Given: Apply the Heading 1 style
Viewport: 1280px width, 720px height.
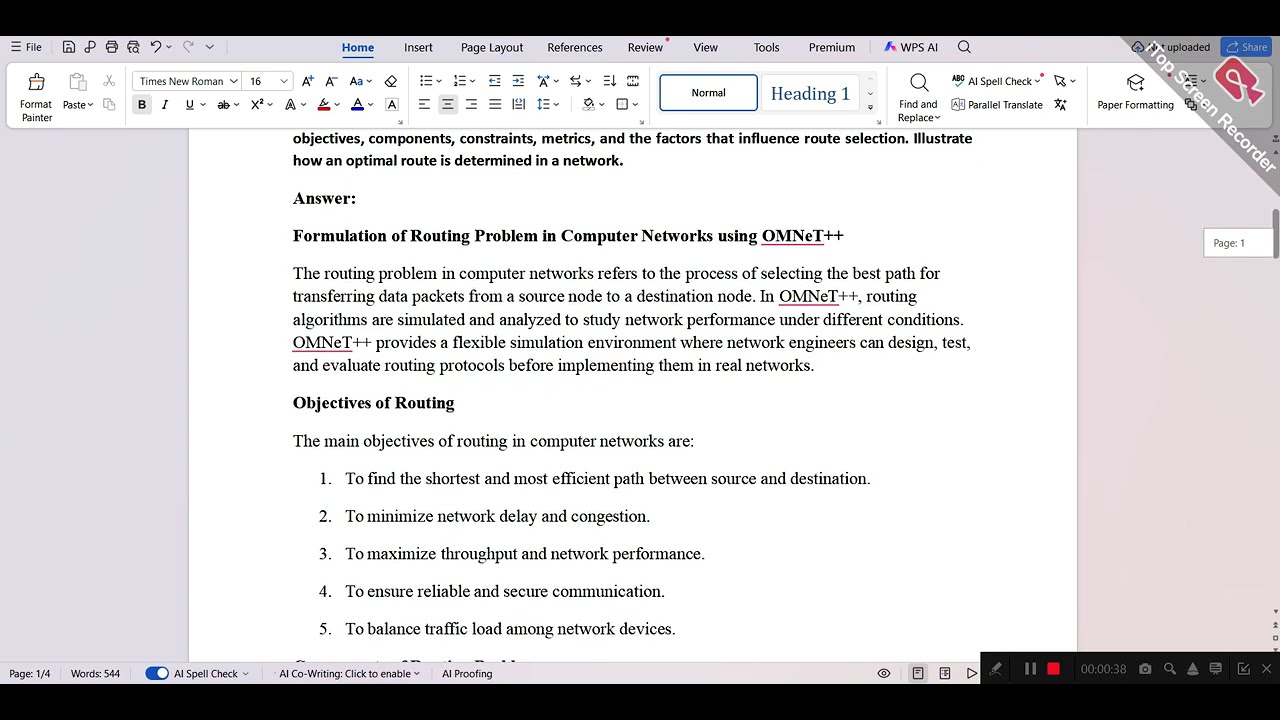Looking at the screenshot, I should click(810, 93).
